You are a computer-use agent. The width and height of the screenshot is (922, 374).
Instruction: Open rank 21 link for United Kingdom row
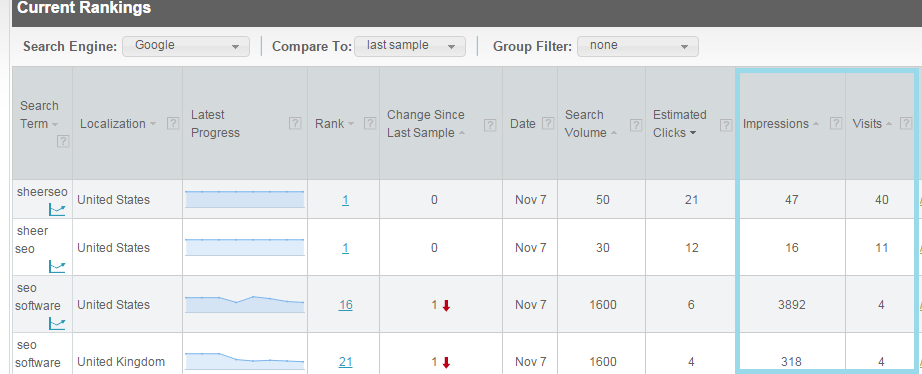[x=346, y=362]
